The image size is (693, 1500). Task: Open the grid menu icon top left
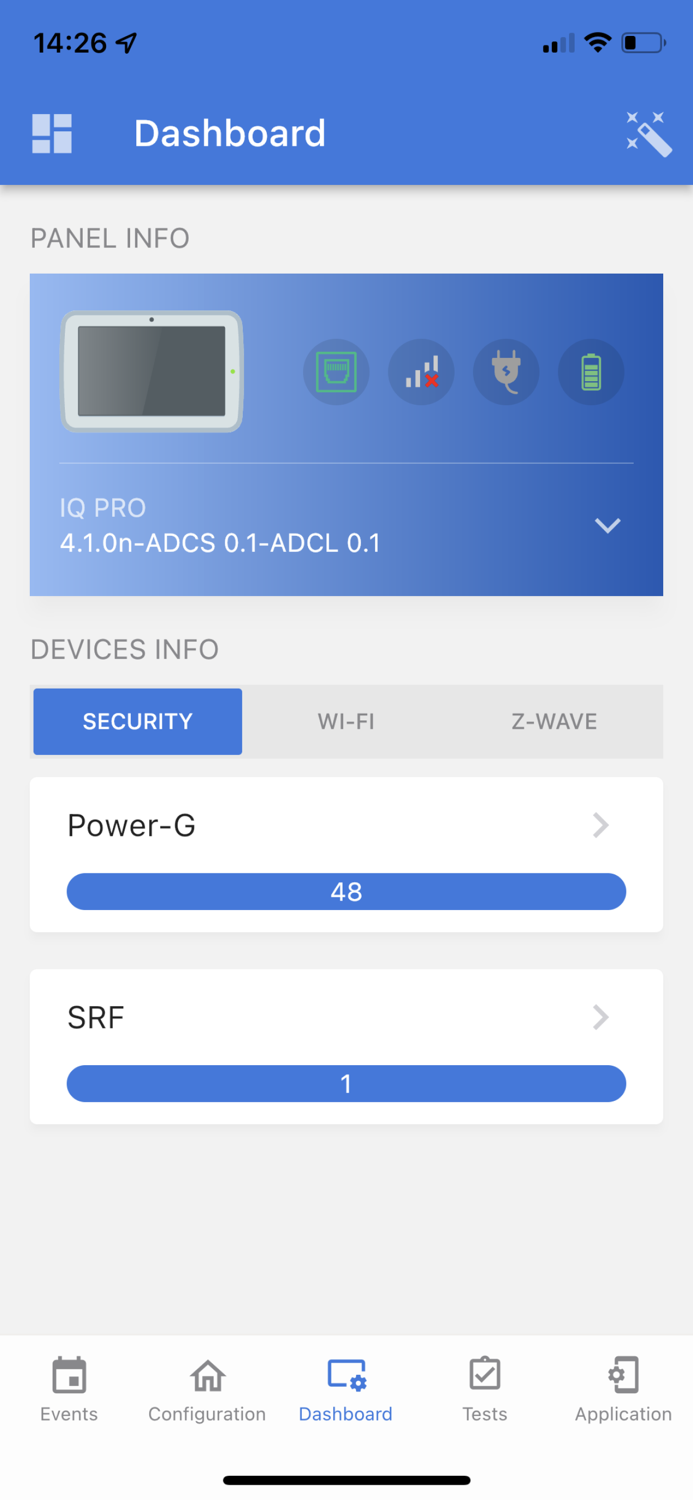50,132
